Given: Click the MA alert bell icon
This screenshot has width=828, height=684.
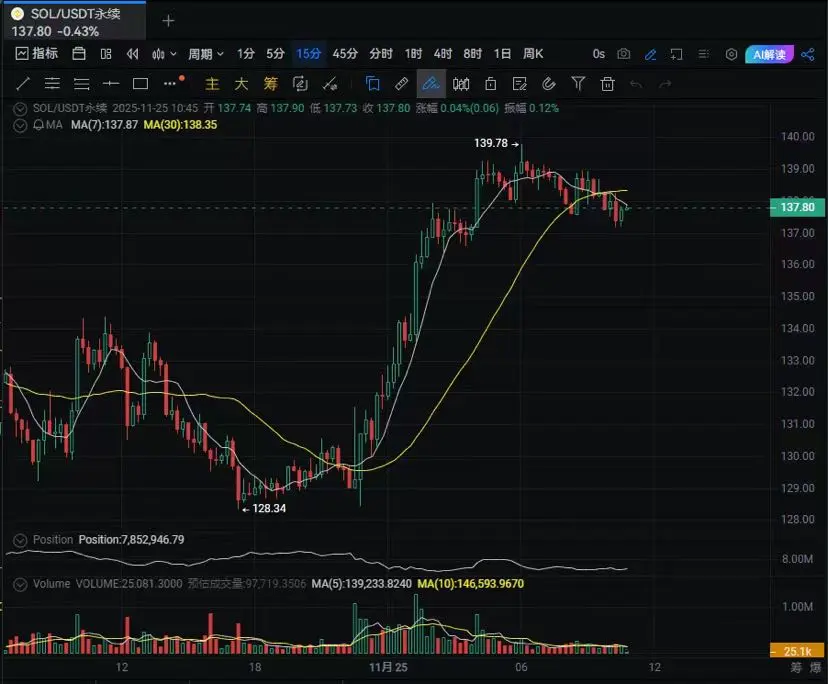Looking at the screenshot, I should pyautogui.click(x=39, y=125).
